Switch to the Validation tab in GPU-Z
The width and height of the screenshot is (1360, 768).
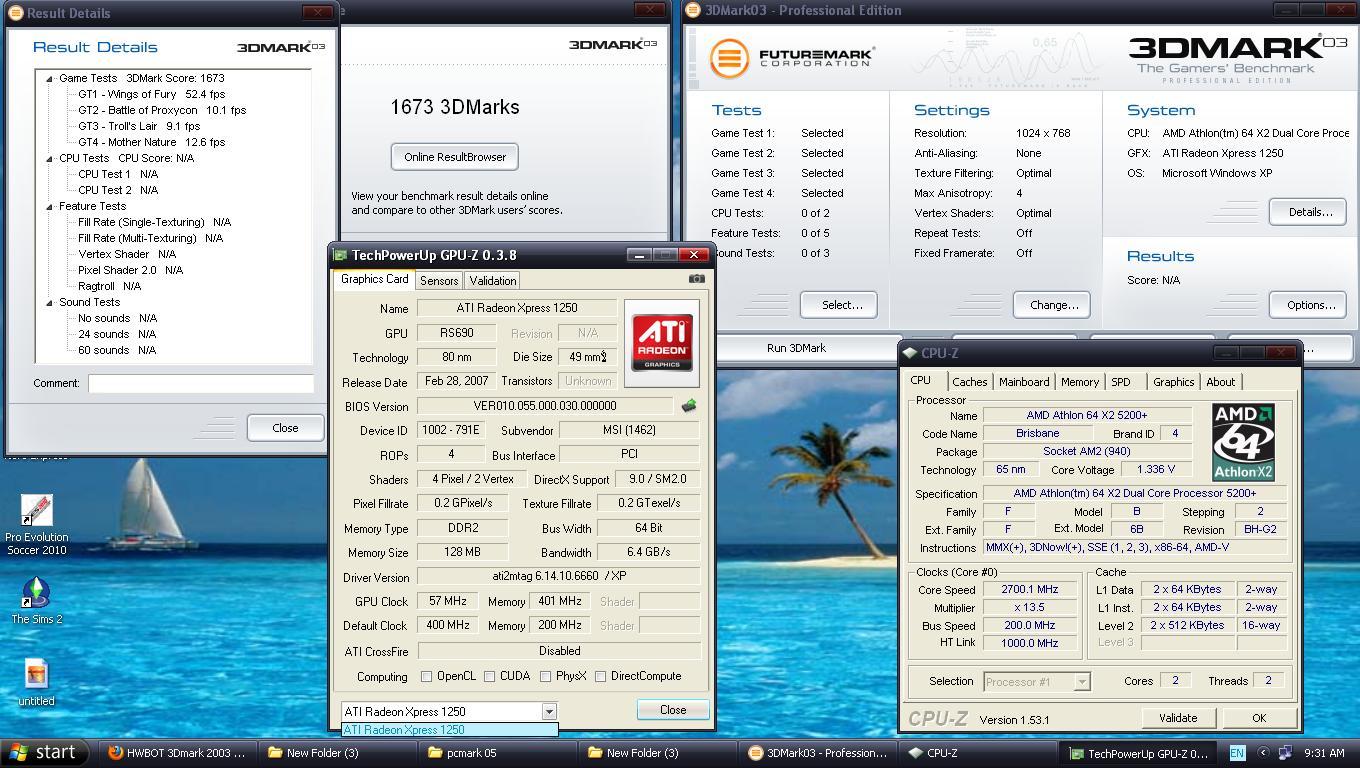493,281
